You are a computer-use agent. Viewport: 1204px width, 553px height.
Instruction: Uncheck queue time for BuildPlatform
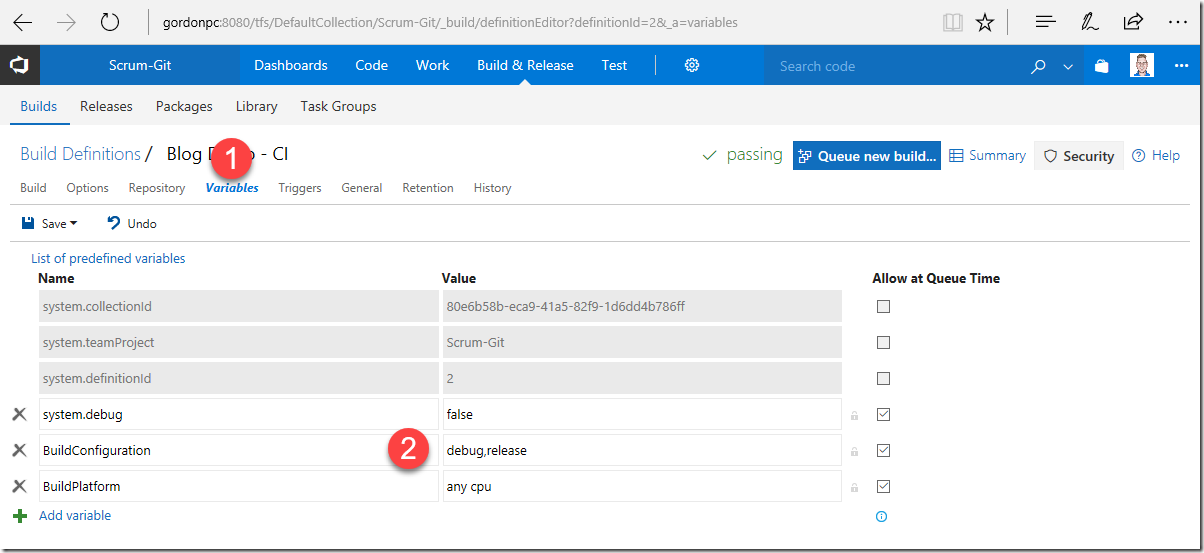coord(883,486)
